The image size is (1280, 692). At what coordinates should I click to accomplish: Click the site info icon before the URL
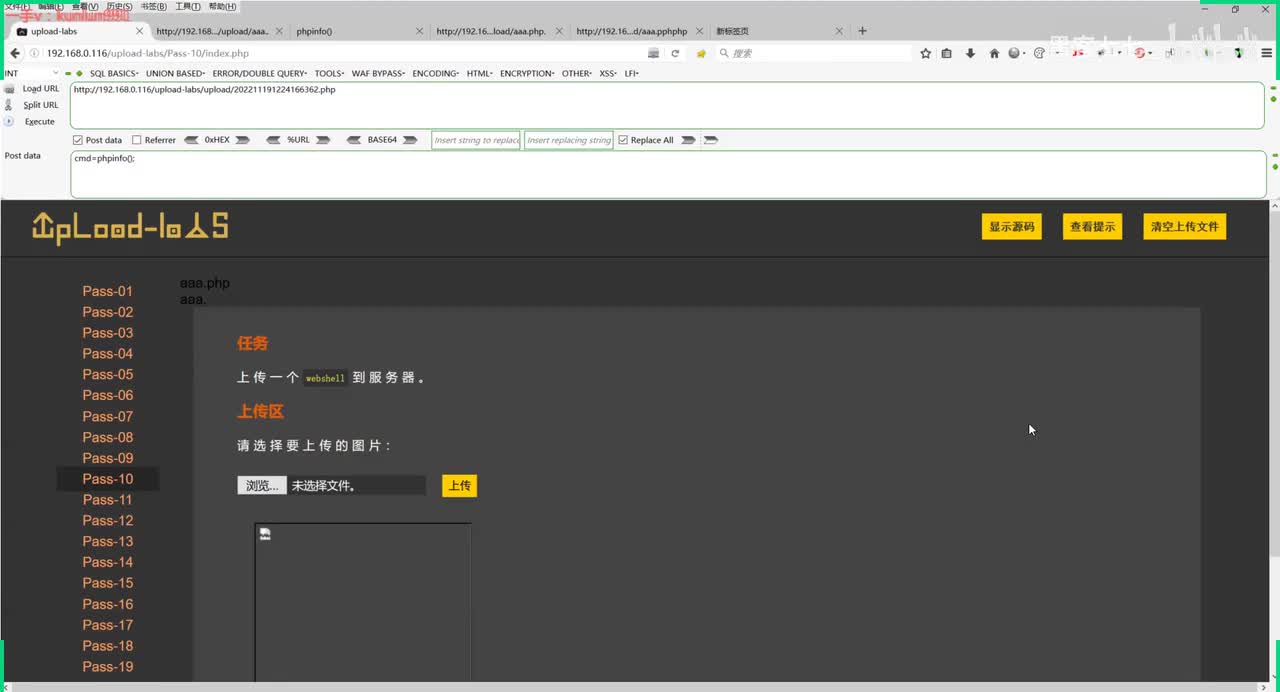pos(36,53)
